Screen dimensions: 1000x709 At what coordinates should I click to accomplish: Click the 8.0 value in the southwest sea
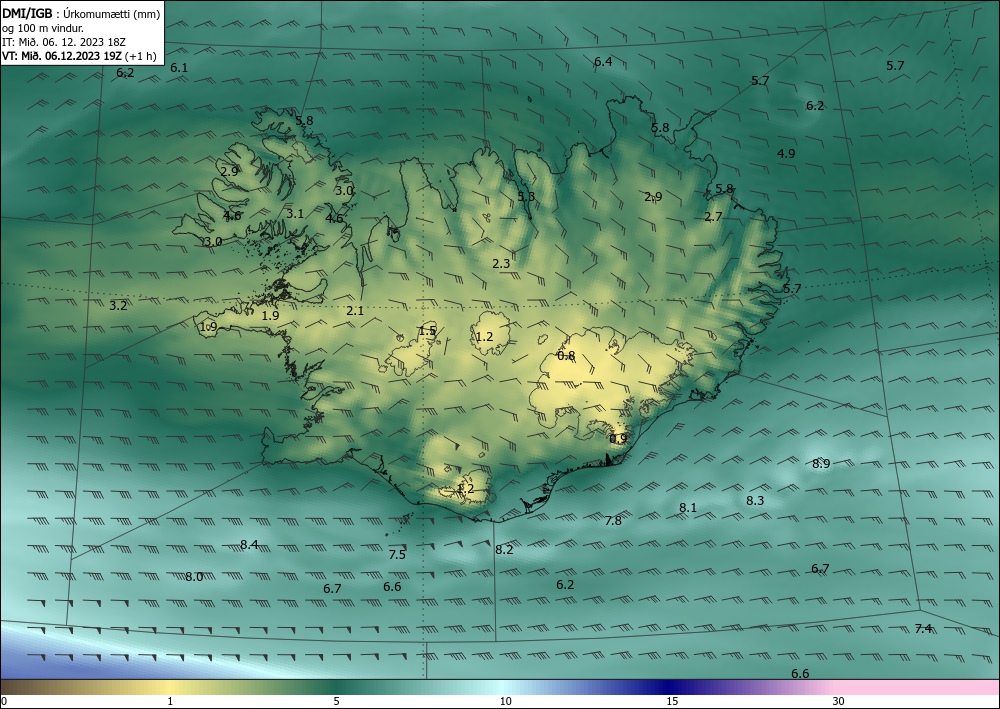point(194,577)
